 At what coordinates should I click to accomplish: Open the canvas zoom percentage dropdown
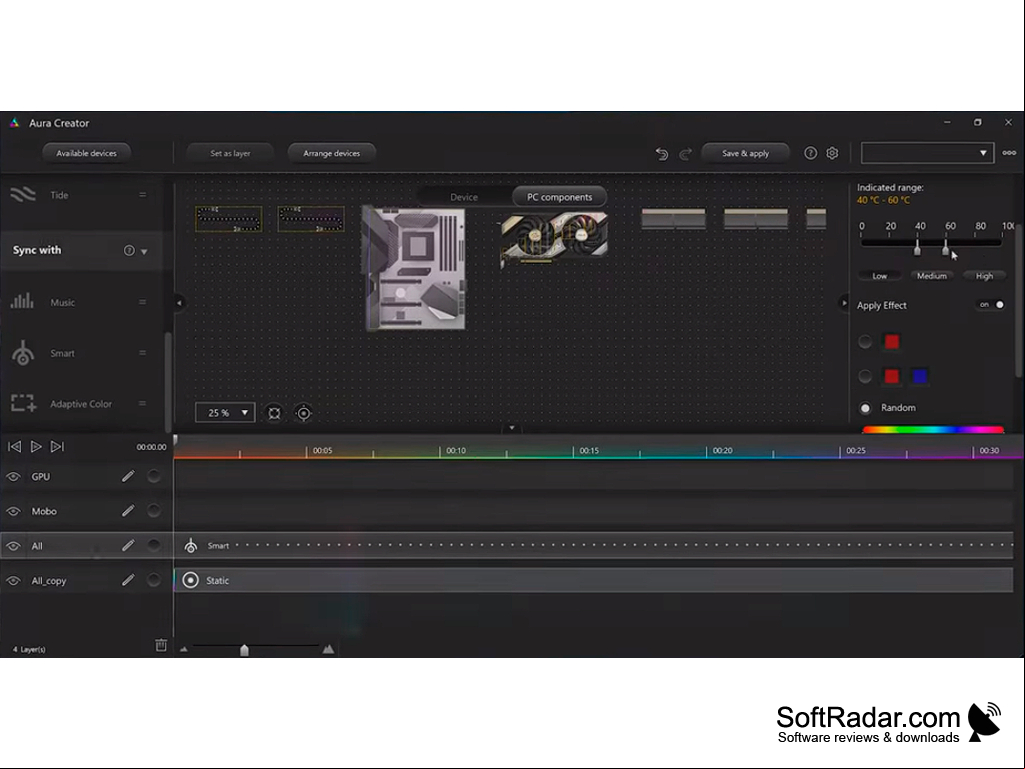[225, 413]
